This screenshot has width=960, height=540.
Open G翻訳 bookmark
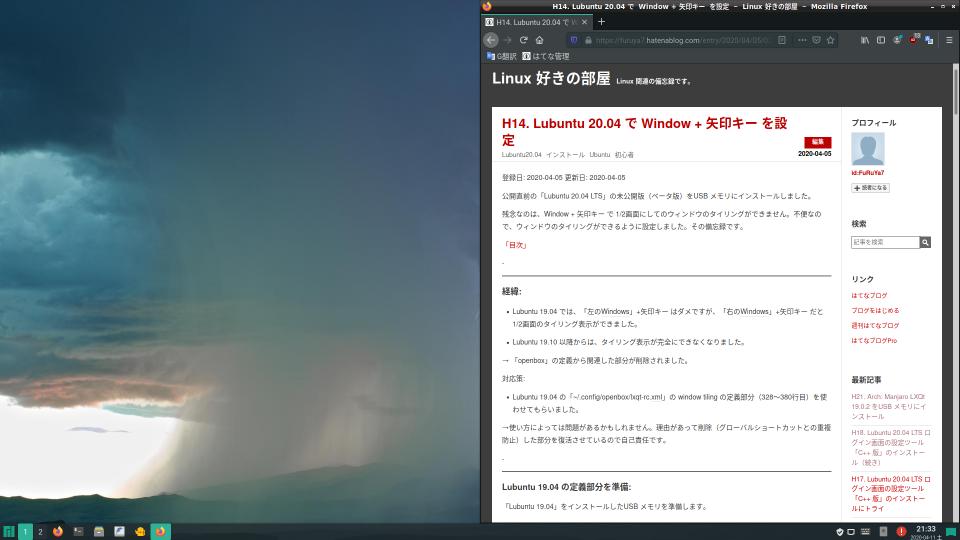point(501,56)
